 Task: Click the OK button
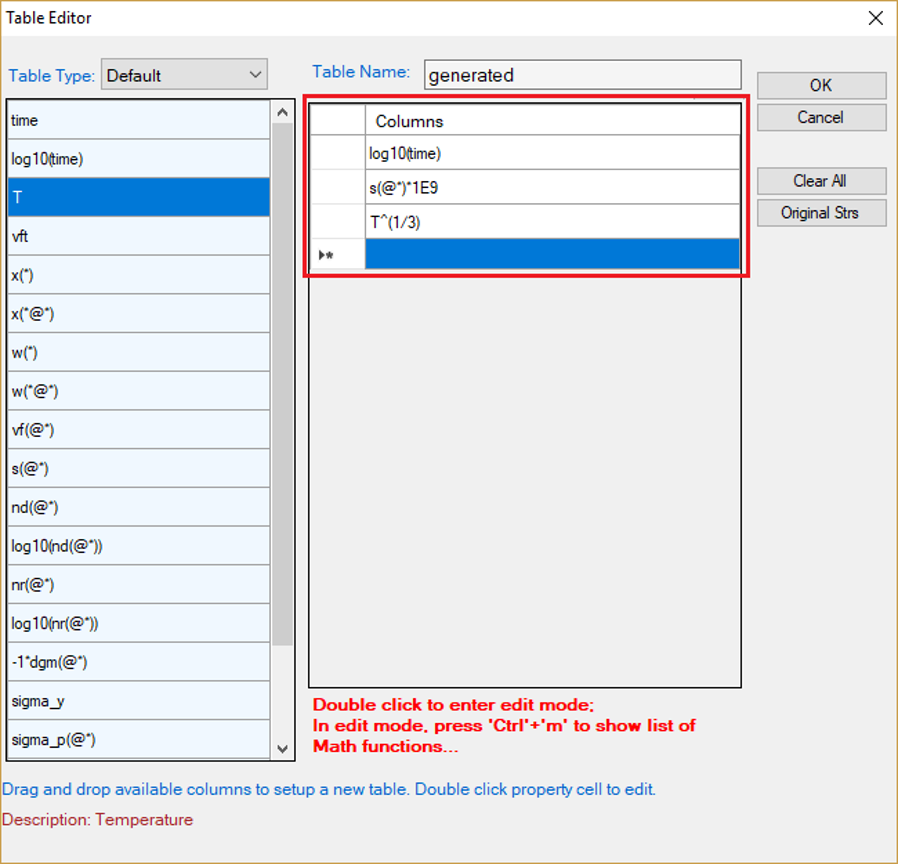point(821,86)
